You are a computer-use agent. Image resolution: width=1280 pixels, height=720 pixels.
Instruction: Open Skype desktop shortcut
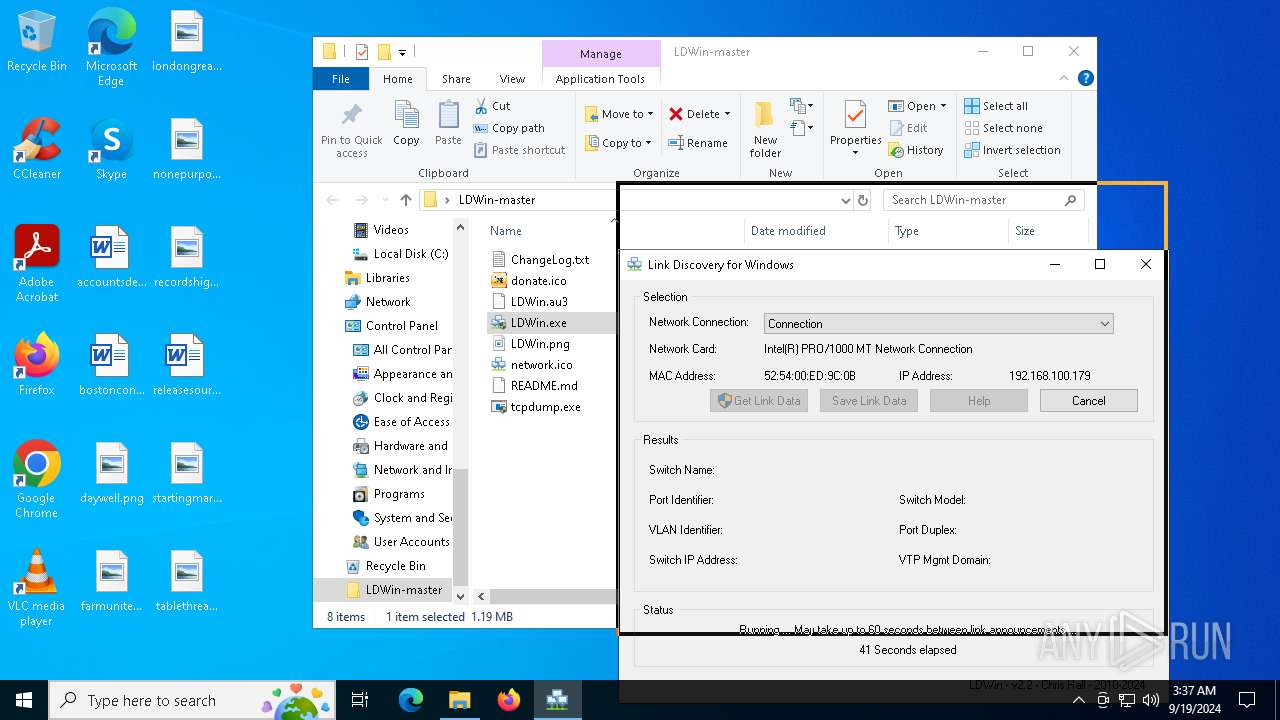[111, 150]
